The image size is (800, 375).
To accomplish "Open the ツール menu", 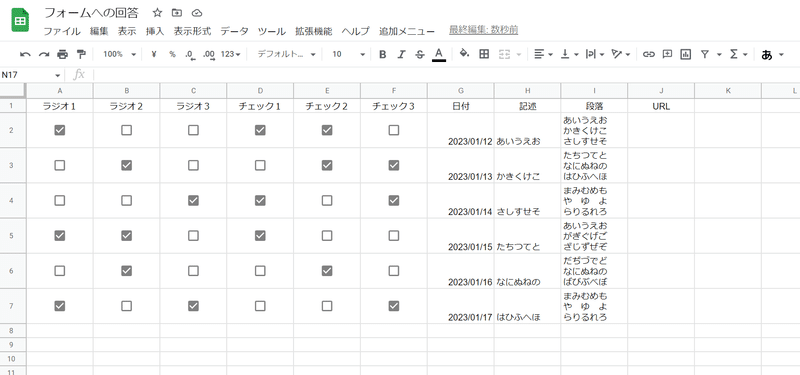I will [x=271, y=31].
